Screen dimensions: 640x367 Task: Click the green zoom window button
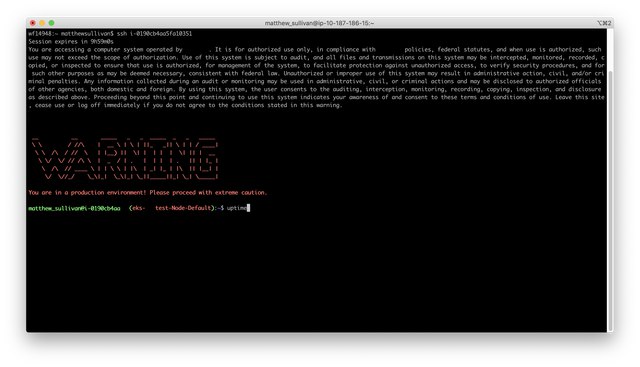pos(51,23)
